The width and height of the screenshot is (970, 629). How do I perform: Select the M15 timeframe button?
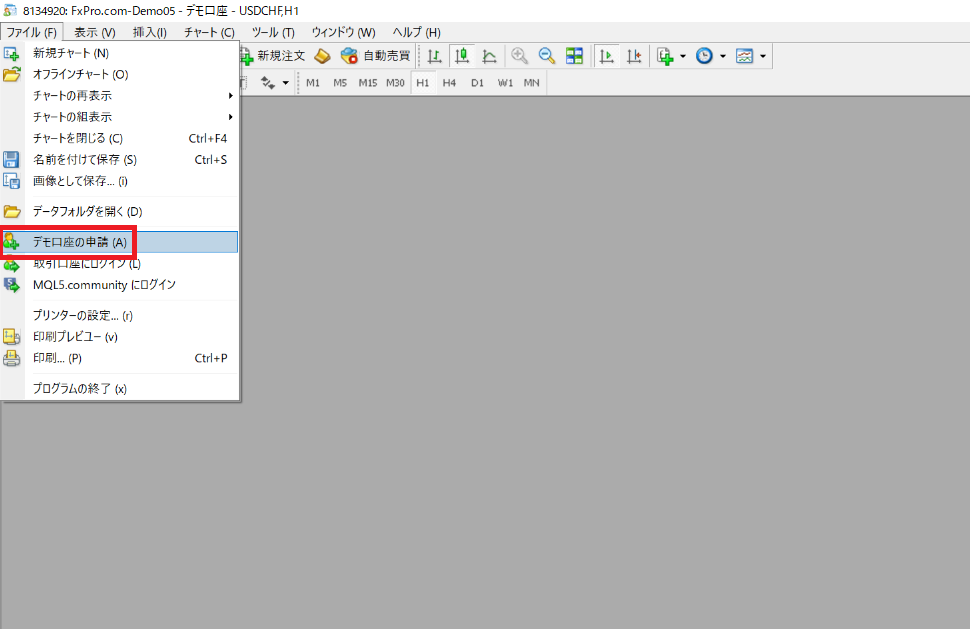pyautogui.click(x=367, y=83)
